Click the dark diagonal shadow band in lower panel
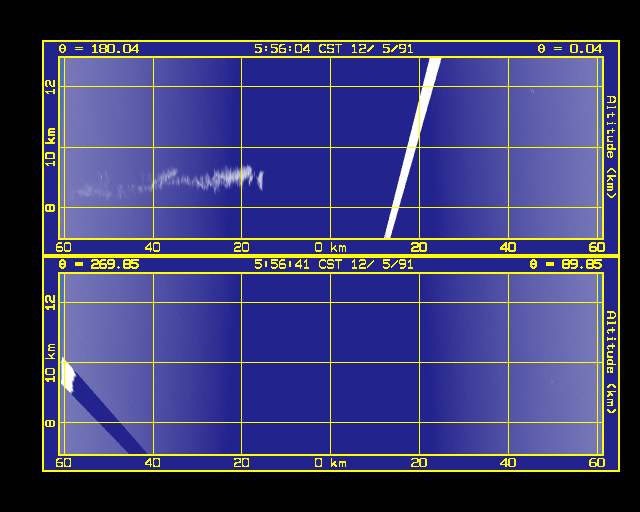This screenshot has width=640, height=512. (x=109, y=416)
